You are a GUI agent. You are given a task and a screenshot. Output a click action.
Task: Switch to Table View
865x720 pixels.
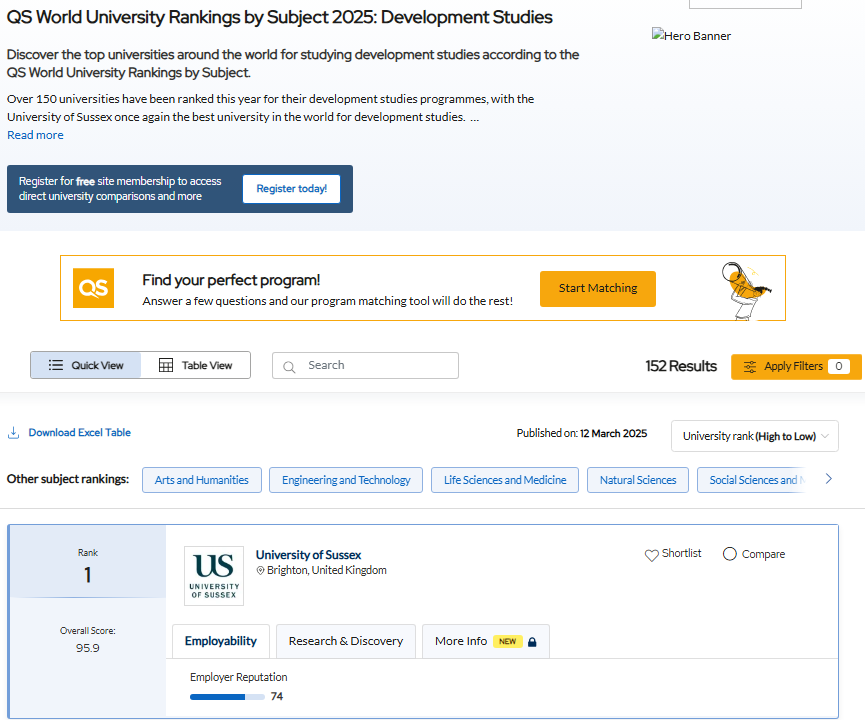point(196,365)
